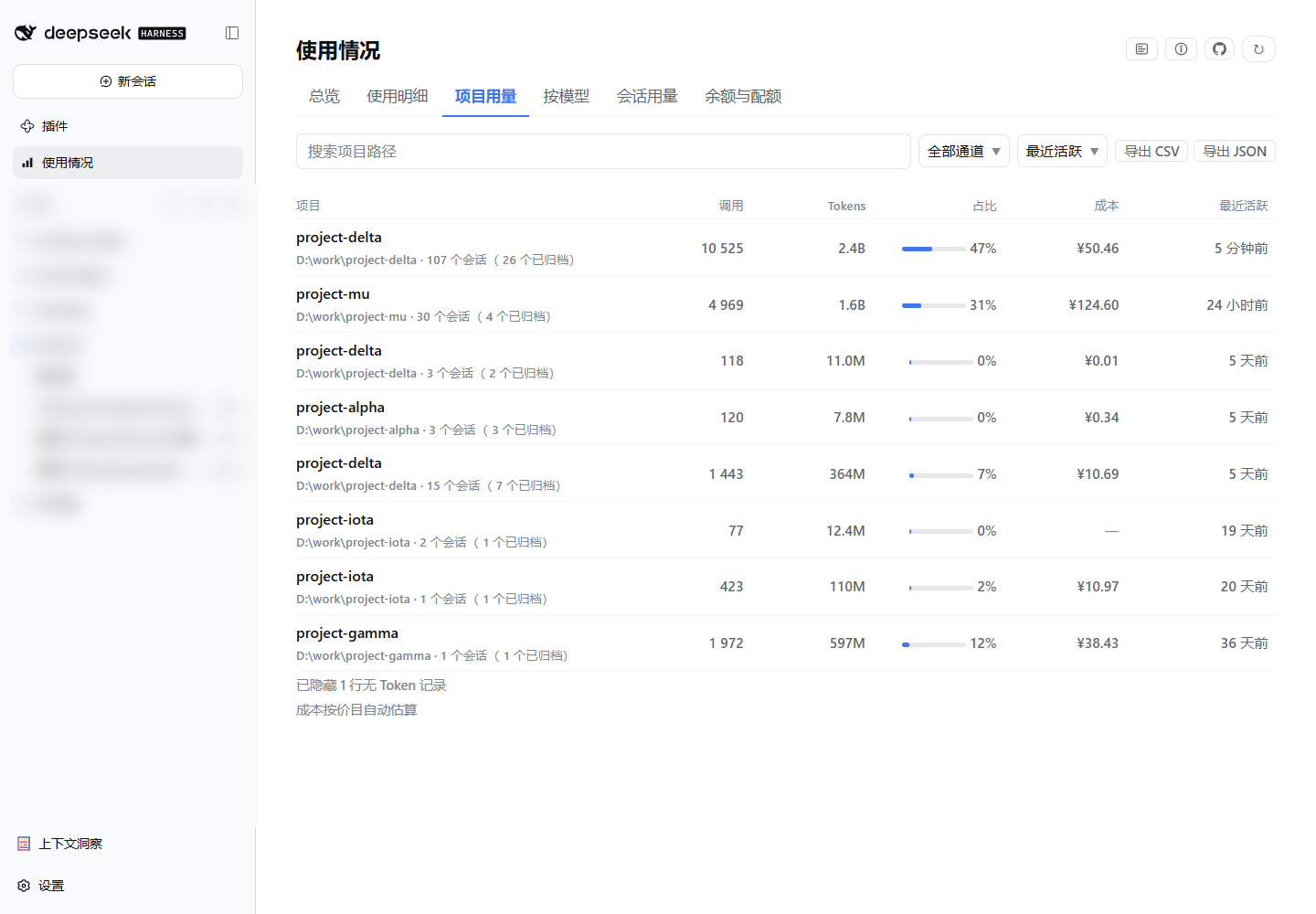Open the 插件 plugins page

pos(128,126)
